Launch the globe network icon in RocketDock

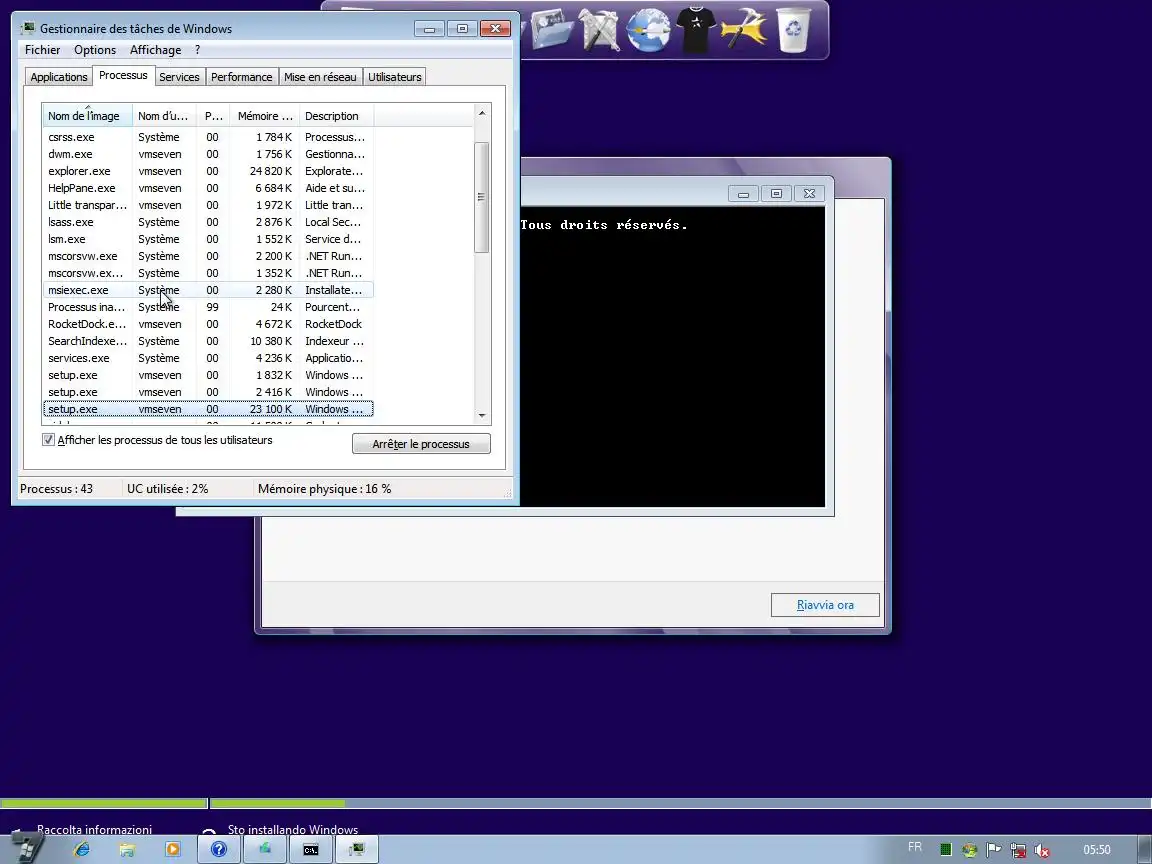click(647, 29)
